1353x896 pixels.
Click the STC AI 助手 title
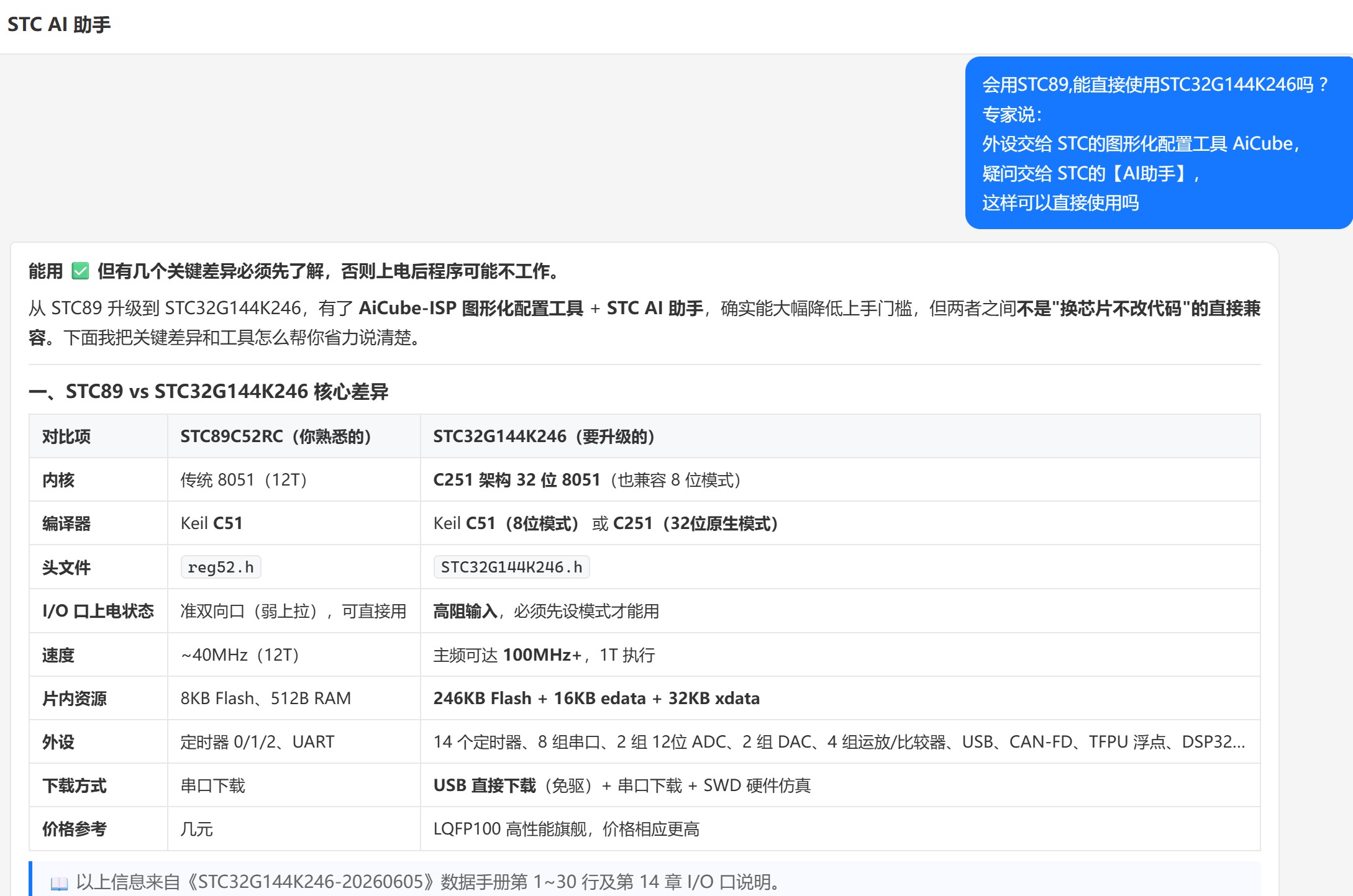(x=59, y=24)
